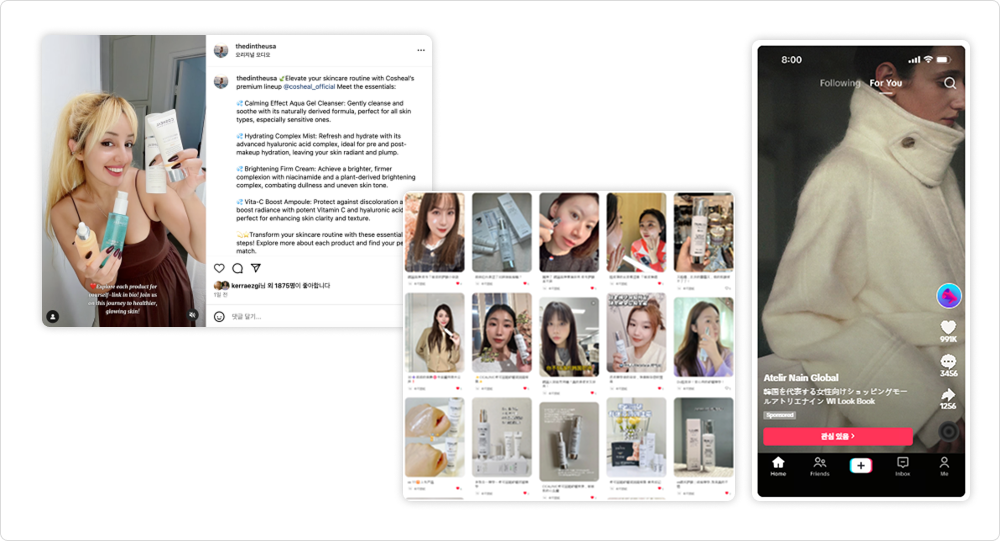Show tagged people icon on the photo
This screenshot has height=541, width=1000.
(53, 316)
